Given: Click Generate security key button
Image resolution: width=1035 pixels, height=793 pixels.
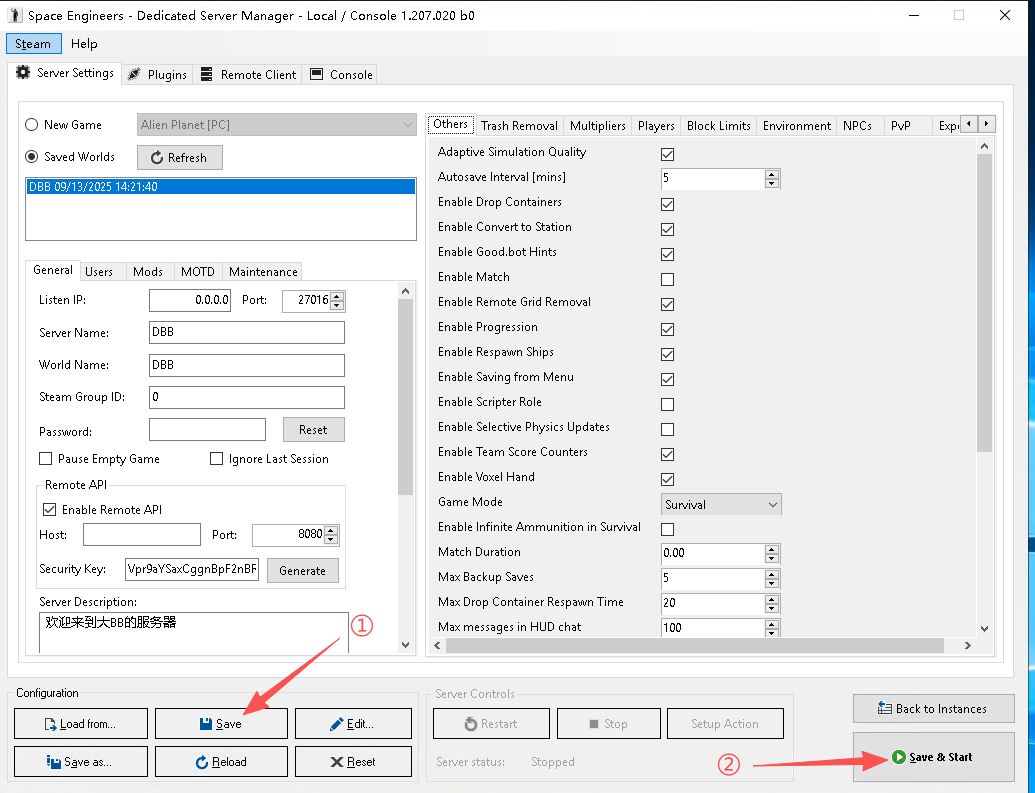Looking at the screenshot, I should point(302,571).
